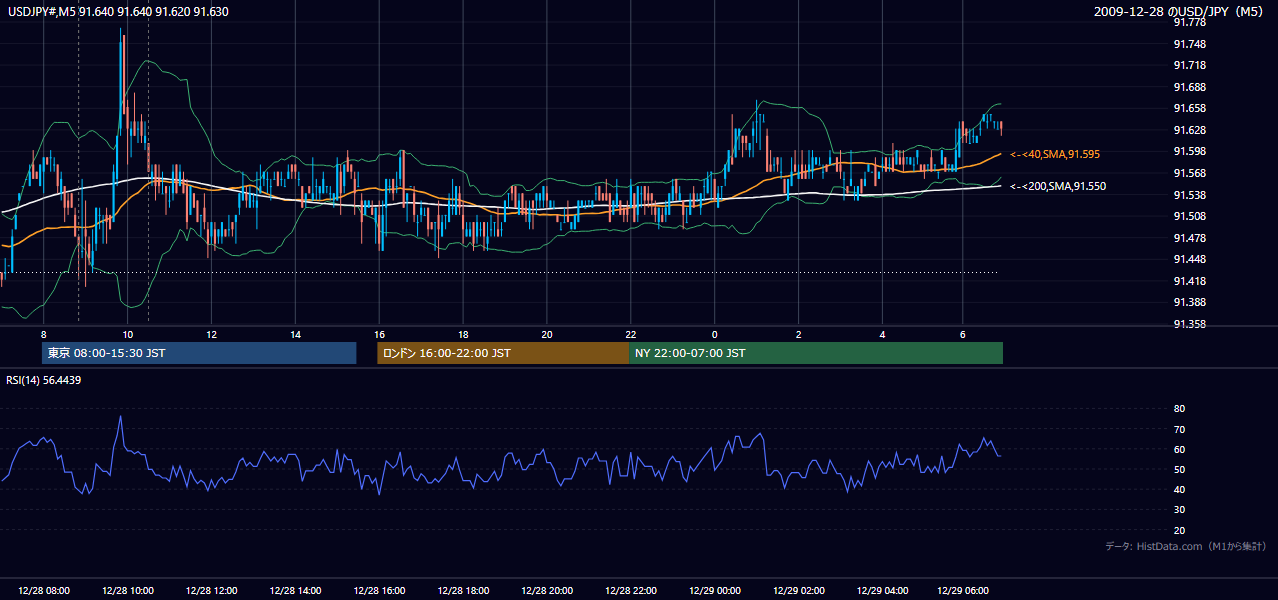Click the 12/28 08:00 time axis label
The width and height of the screenshot is (1278, 600).
point(44,591)
